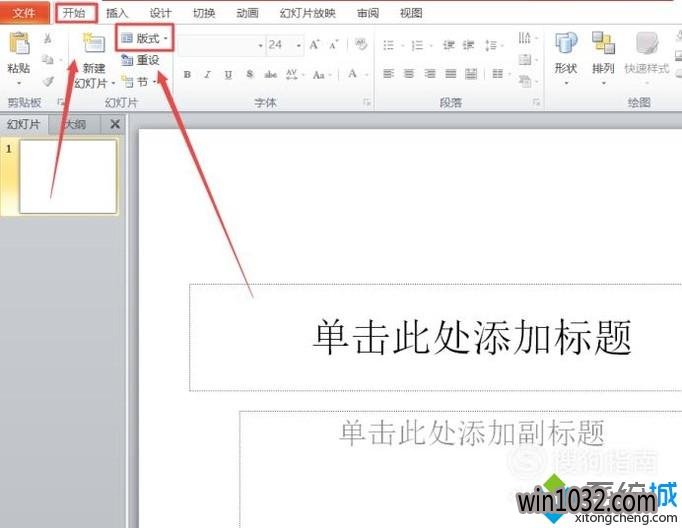Click the New Slide (新建幻灯片) icon

94,45
